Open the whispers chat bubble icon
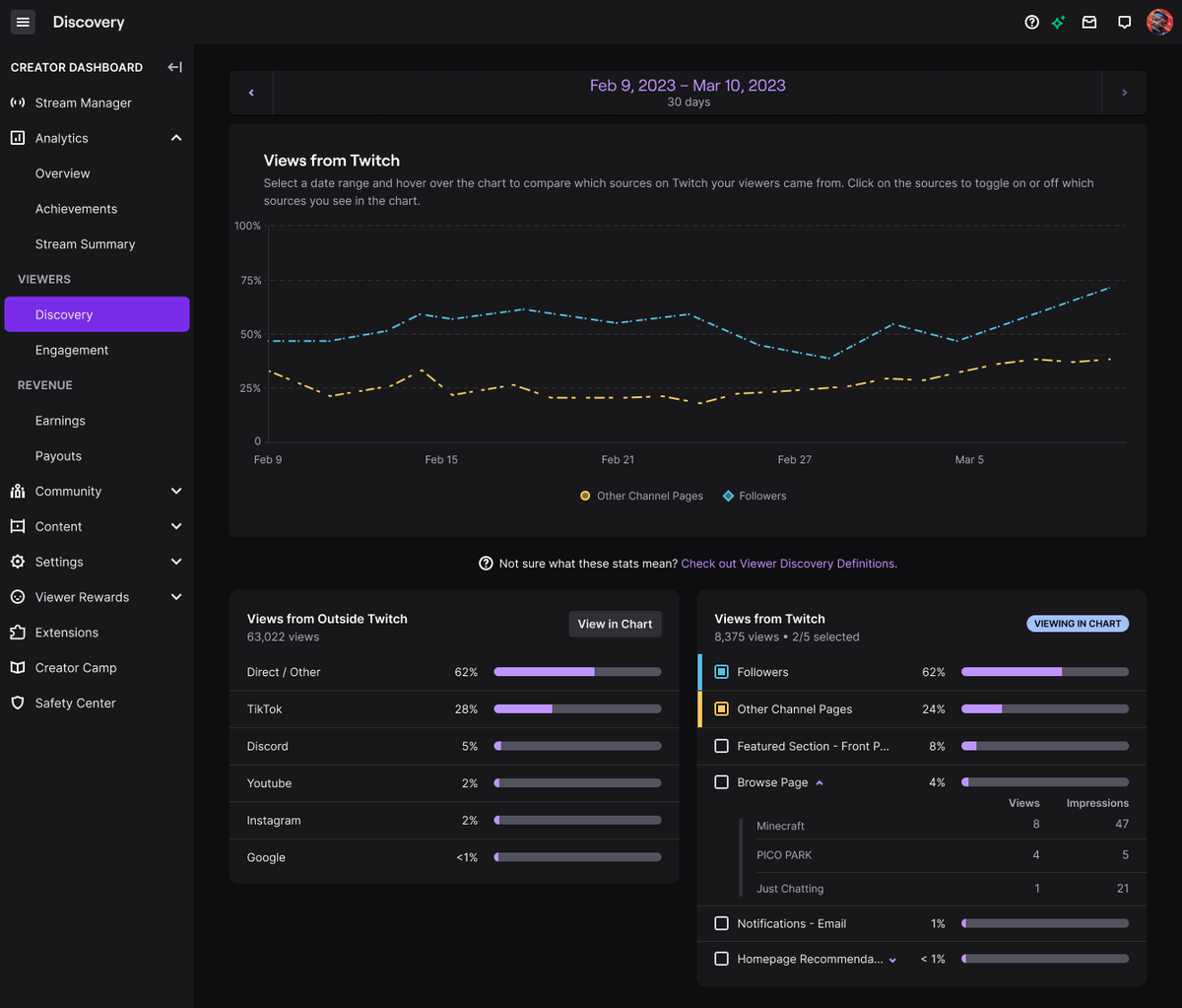1182x1008 pixels. [x=1124, y=22]
